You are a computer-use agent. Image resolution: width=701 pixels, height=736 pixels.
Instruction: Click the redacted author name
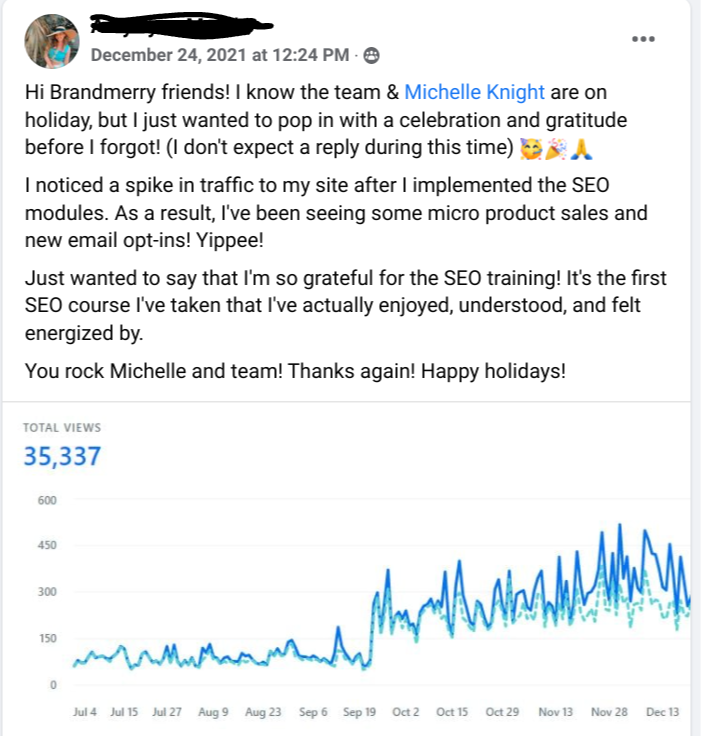tap(181, 23)
